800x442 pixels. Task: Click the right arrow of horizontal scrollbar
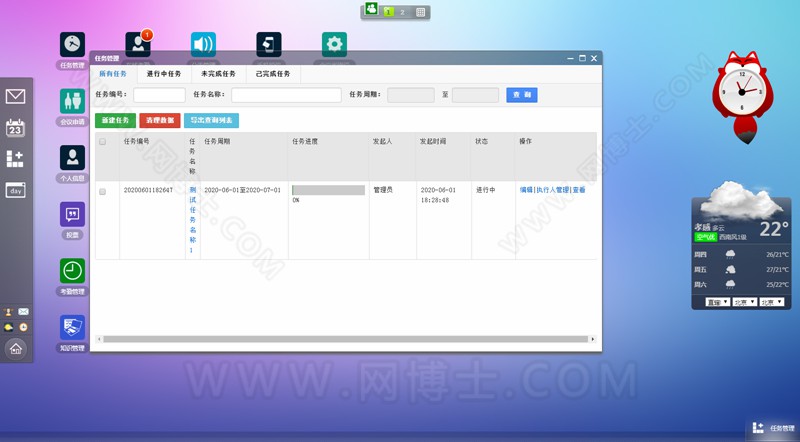tap(592, 339)
